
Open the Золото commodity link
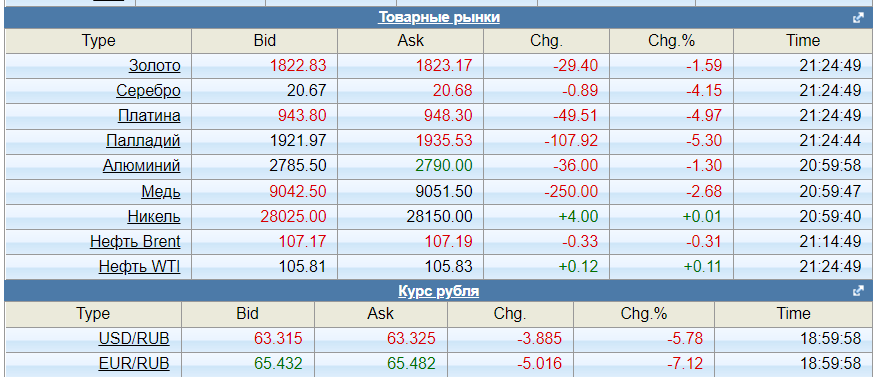click(155, 66)
